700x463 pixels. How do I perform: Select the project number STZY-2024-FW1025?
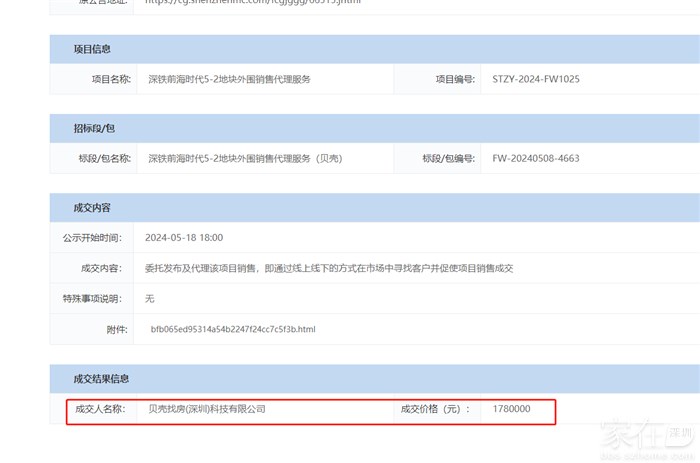pos(536,79)
